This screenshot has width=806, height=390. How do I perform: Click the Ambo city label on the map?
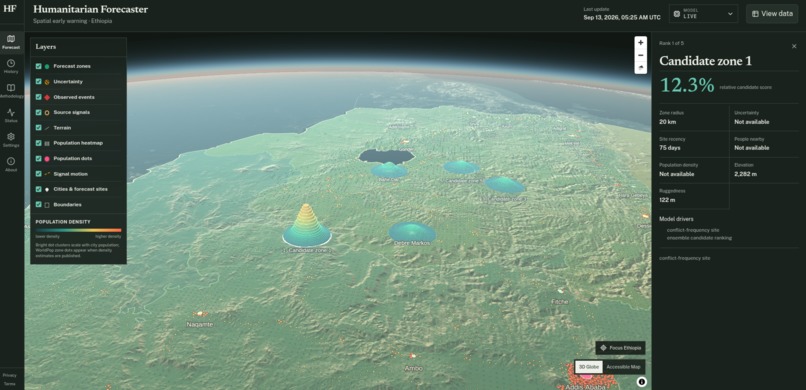click(413, 368)
